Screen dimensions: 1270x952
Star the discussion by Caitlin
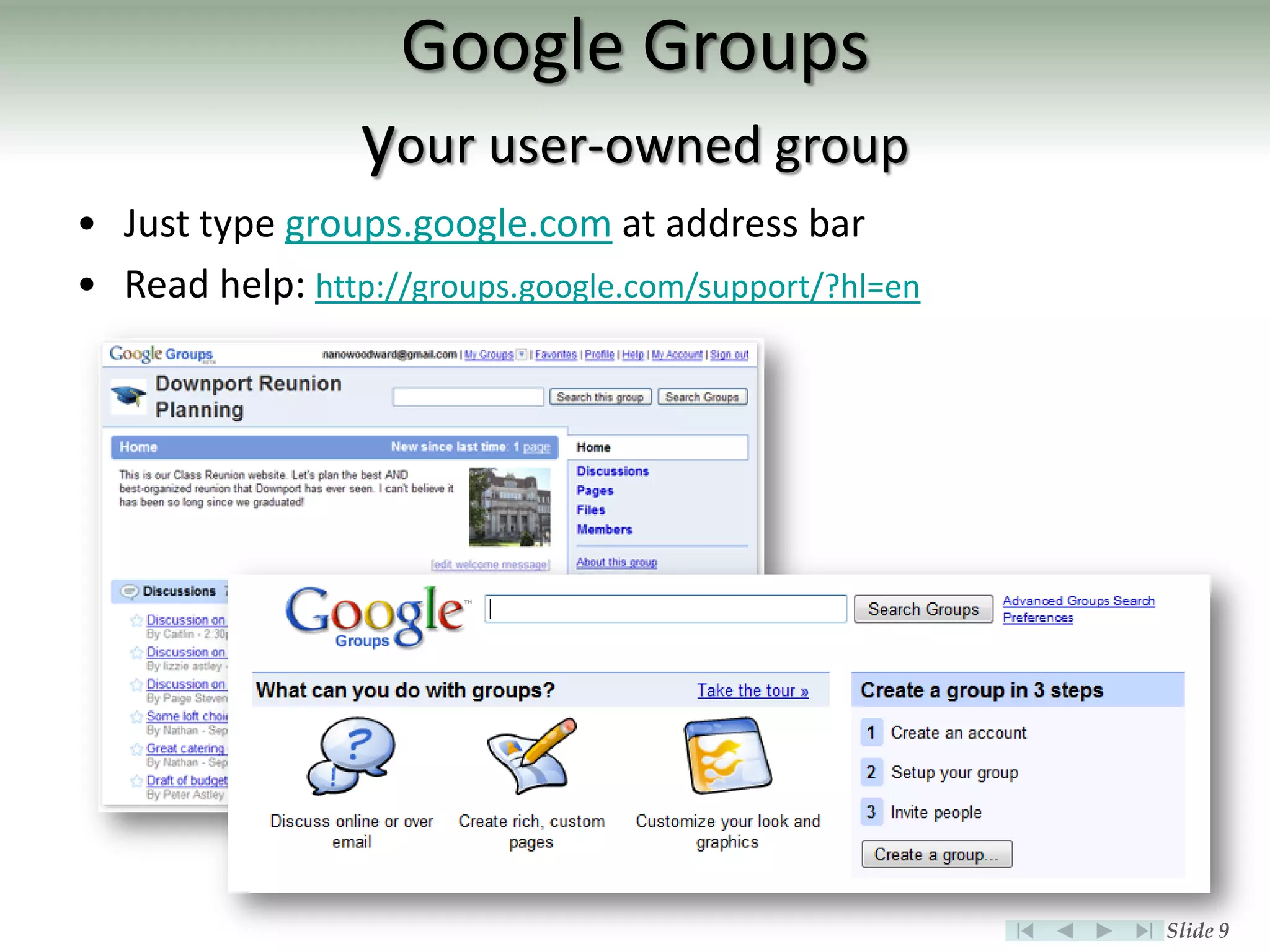136,620
